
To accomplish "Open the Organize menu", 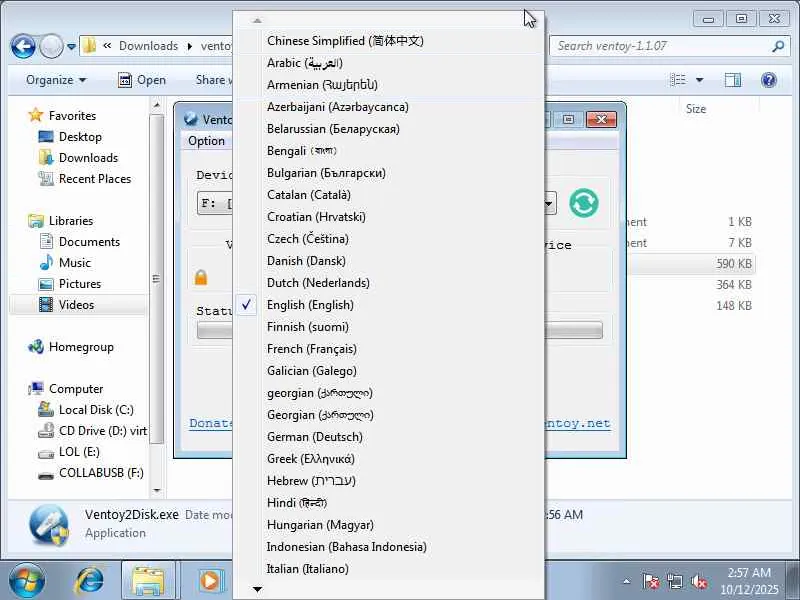I will [x=56, y=80].
